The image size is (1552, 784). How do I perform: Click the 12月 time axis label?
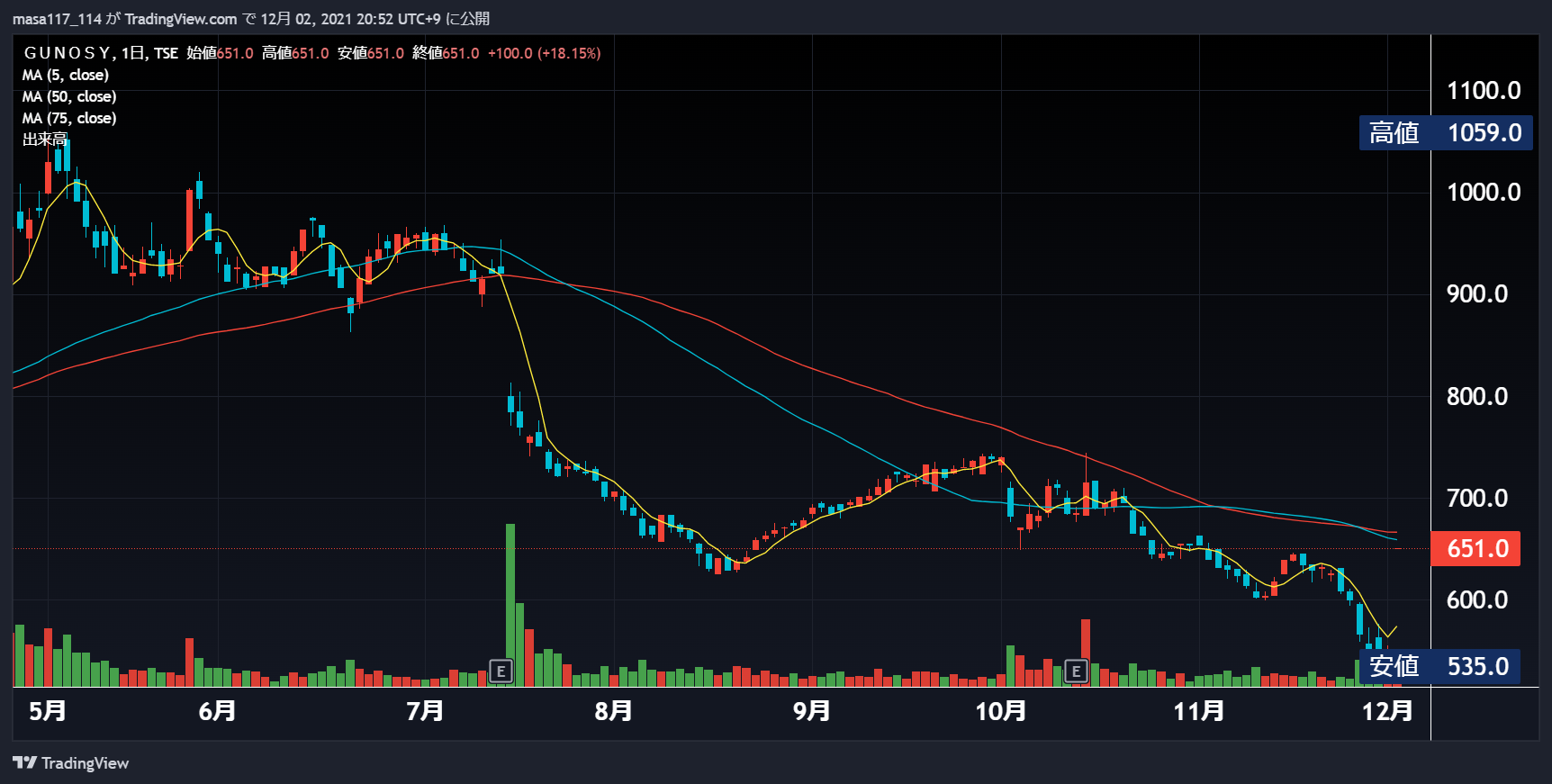(x=1387, y=711)
